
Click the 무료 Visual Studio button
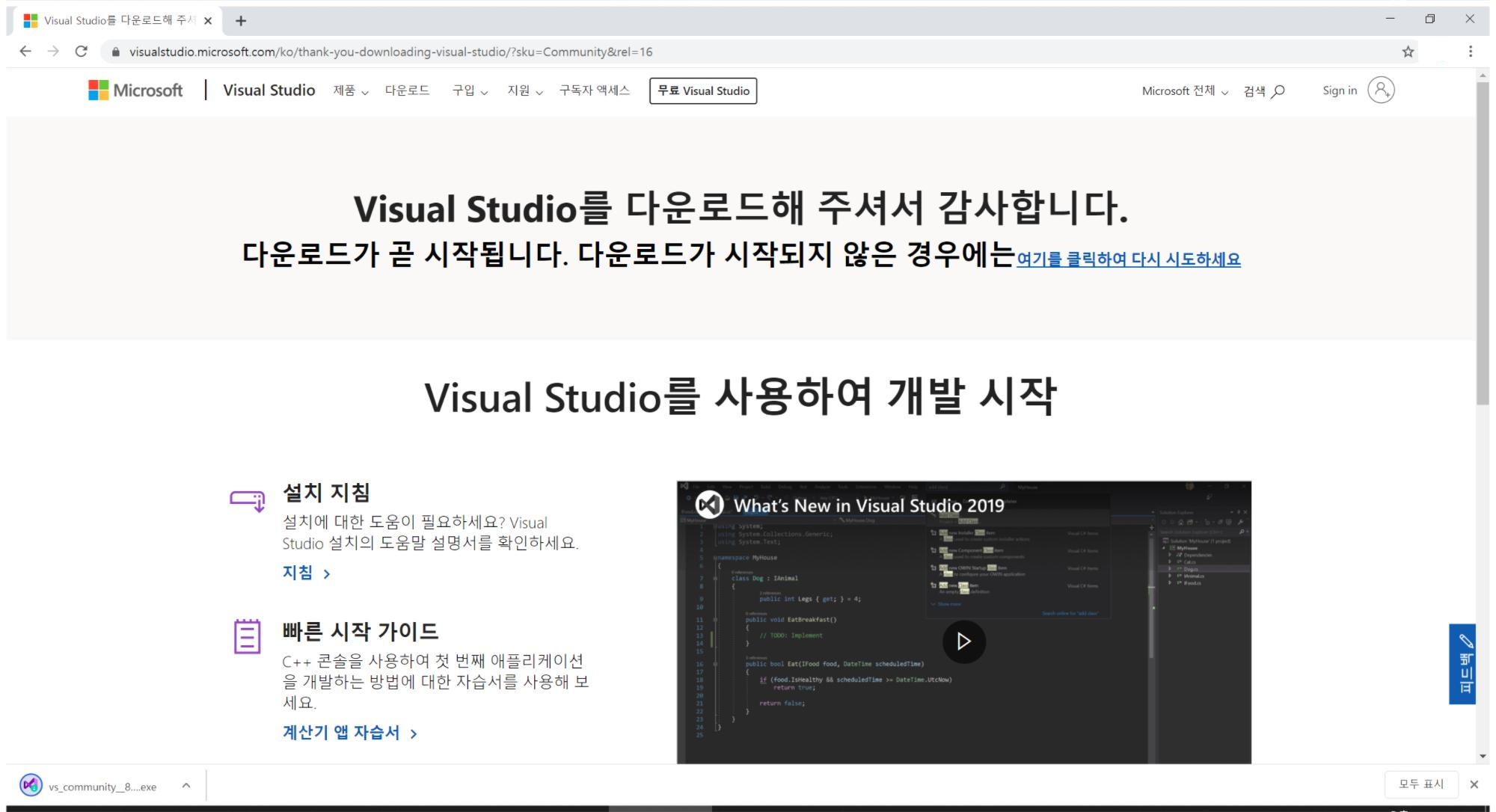click(702, 91)
